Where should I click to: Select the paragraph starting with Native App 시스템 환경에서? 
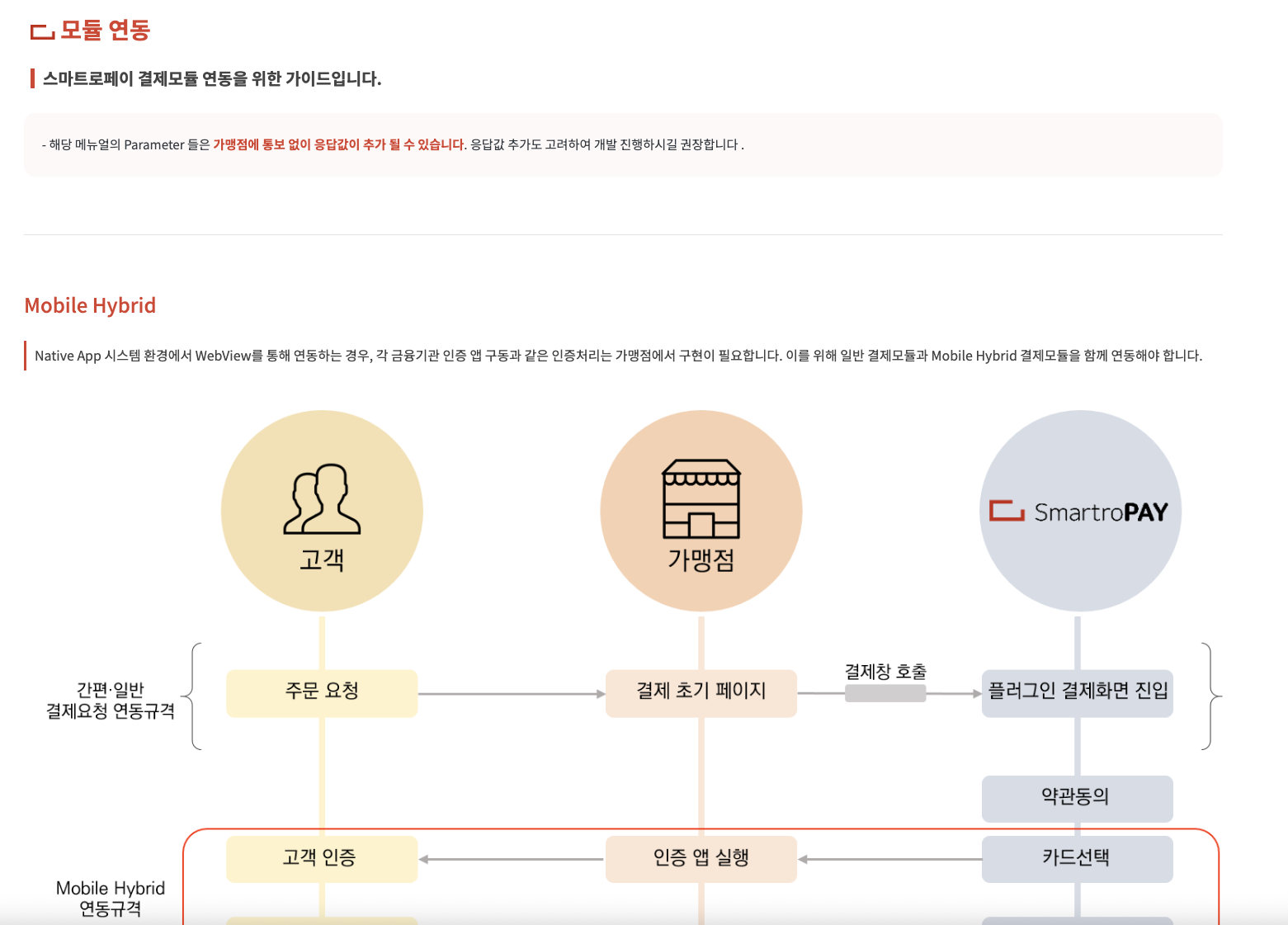point(618,356)
